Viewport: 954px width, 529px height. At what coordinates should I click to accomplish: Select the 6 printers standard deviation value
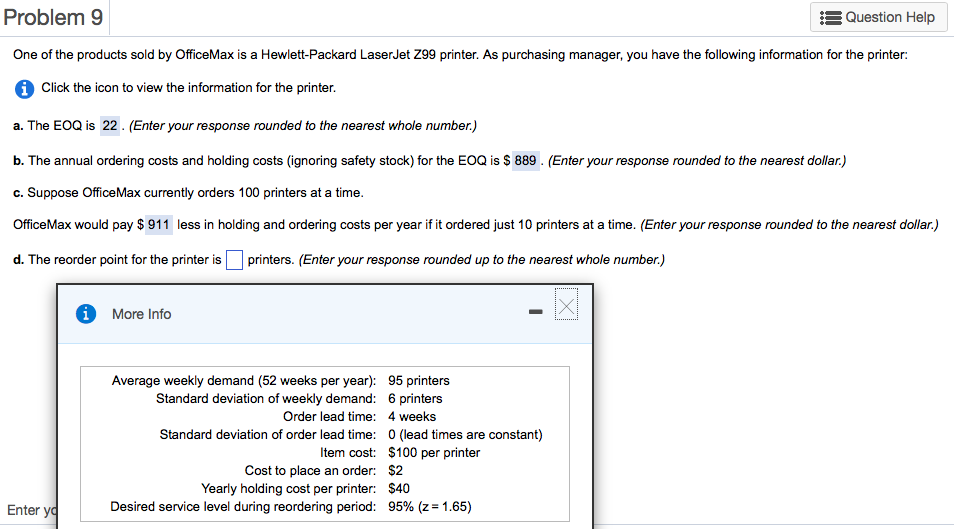(415, 399)
